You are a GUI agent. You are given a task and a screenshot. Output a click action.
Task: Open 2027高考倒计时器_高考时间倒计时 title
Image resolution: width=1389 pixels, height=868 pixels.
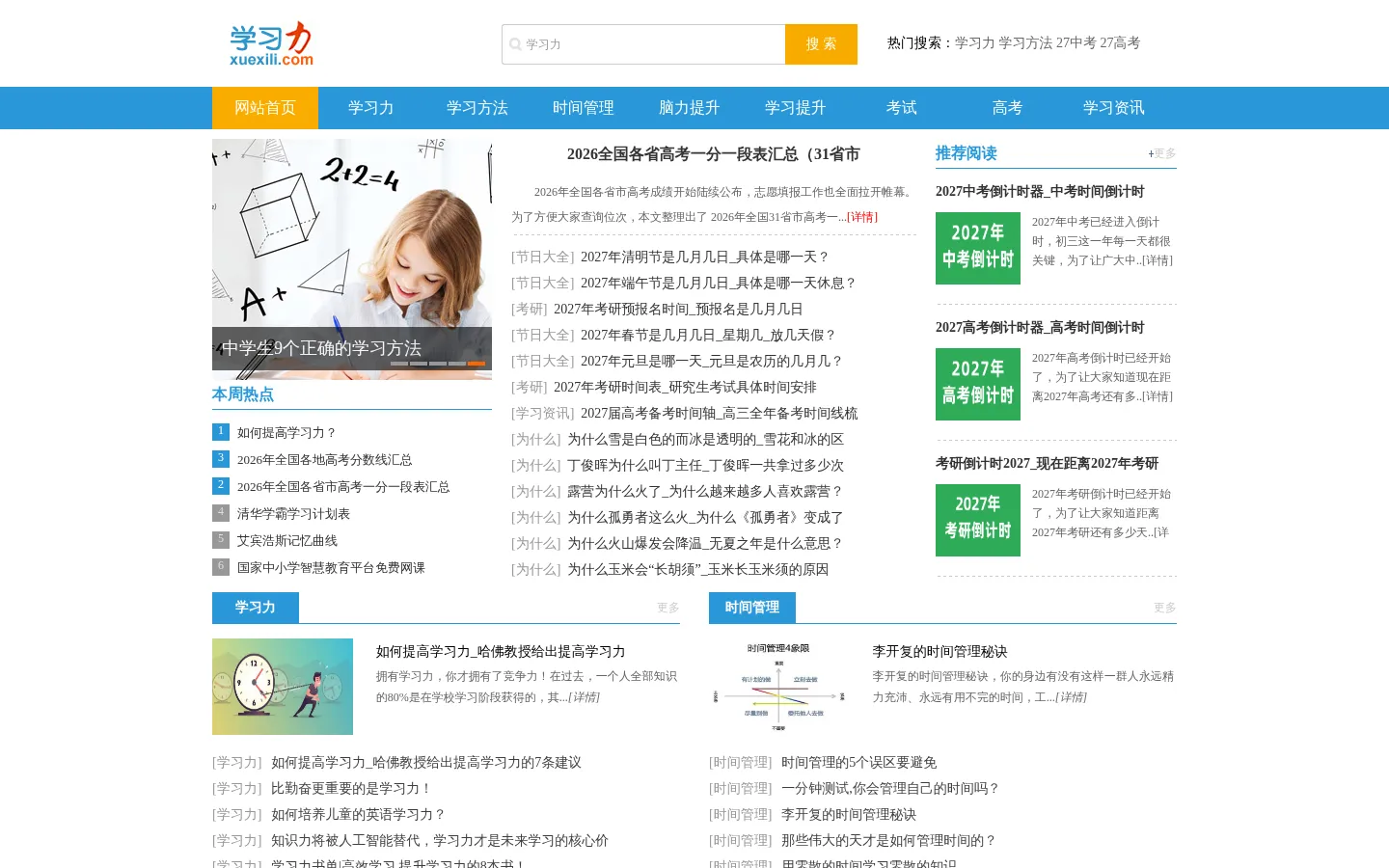click(1040, 328)
